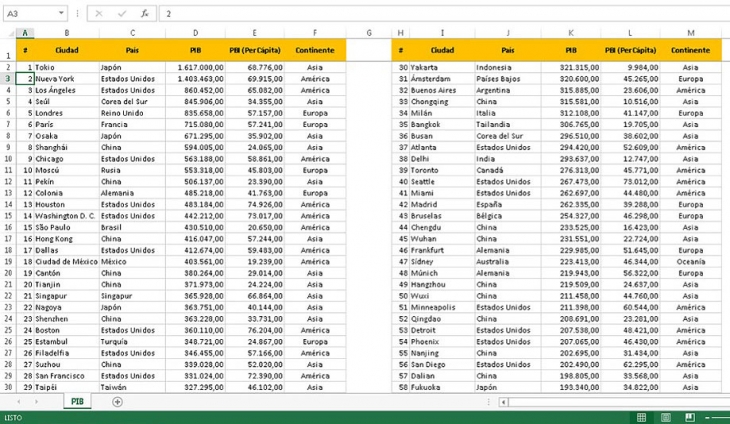Select row 25 header
730x424 pixels.
[8, 330]
